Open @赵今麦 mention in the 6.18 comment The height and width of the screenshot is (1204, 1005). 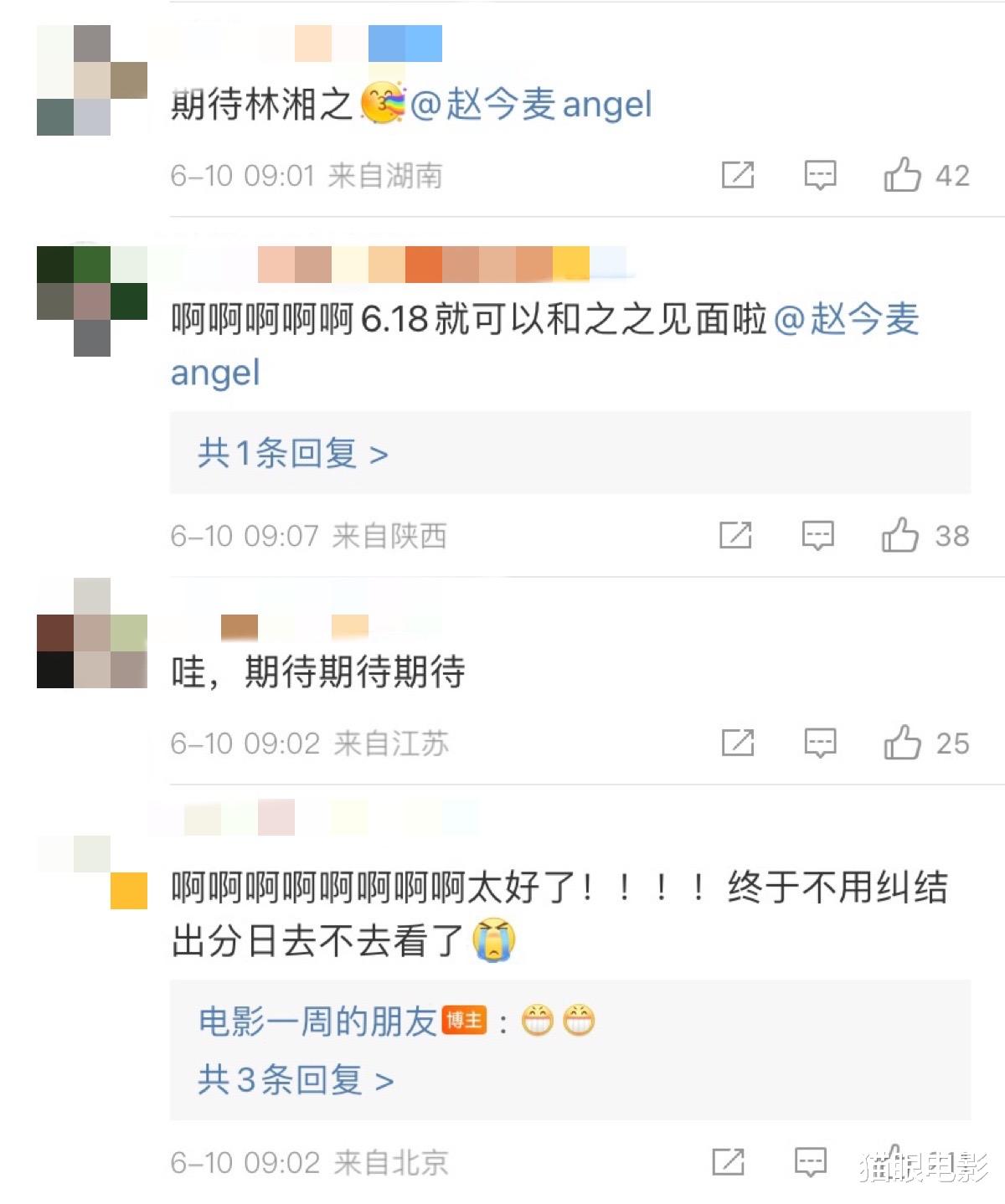click(x=847, y=320)
